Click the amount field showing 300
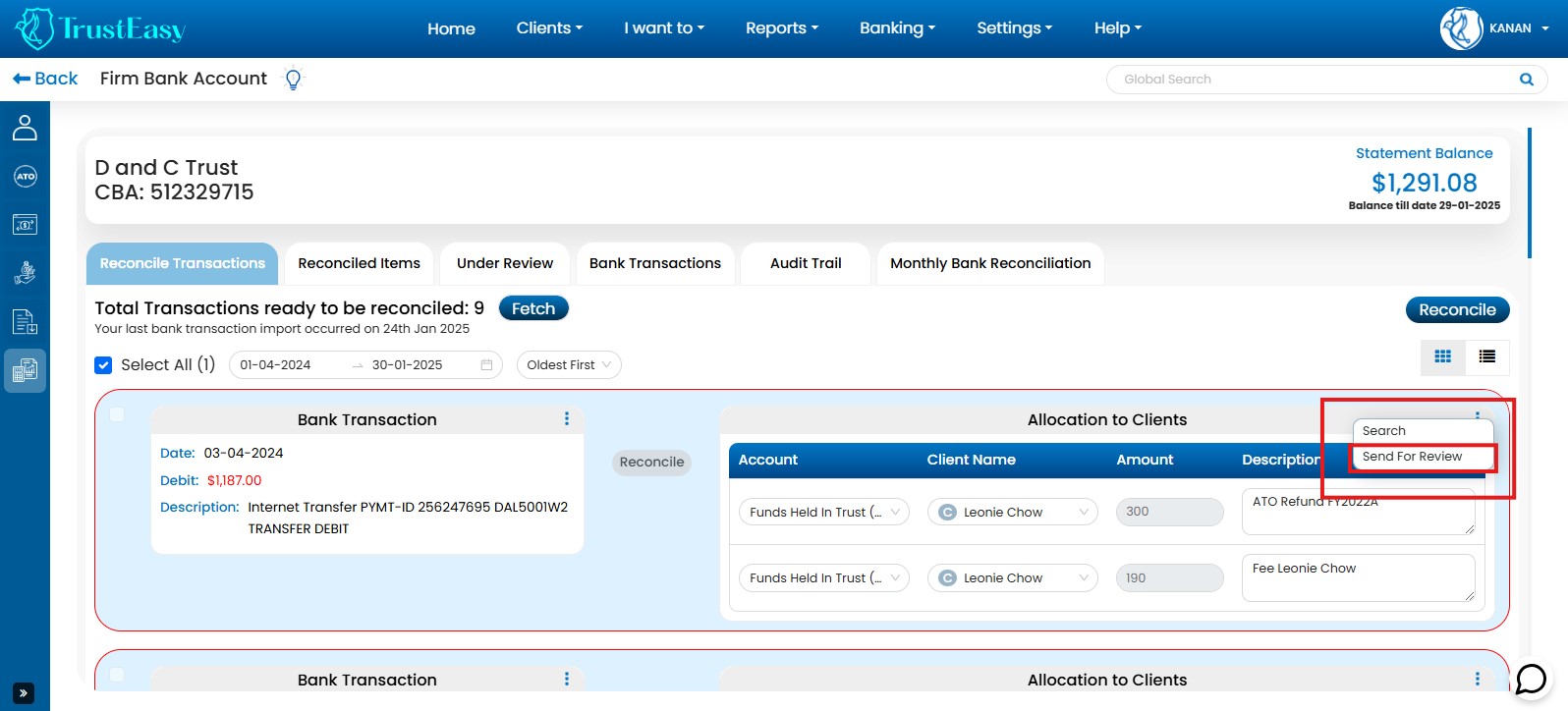This screenshot has height=711, width=1568. point(1169,512)
